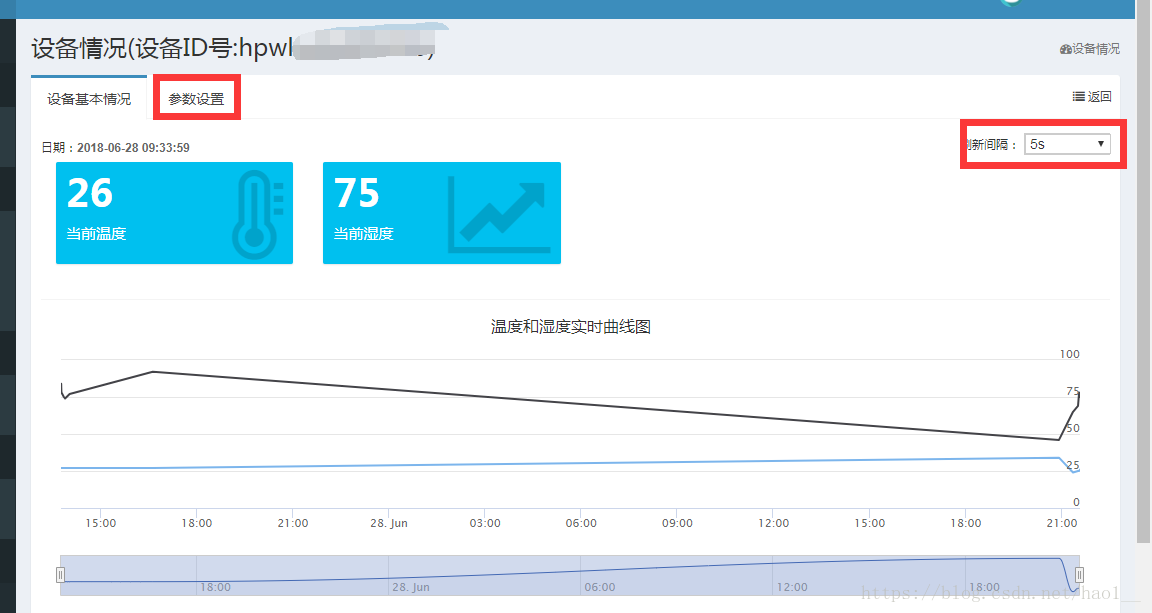
Task: Click the 28. Jun label on the chart's time axis
Action: tap(389, 523)
